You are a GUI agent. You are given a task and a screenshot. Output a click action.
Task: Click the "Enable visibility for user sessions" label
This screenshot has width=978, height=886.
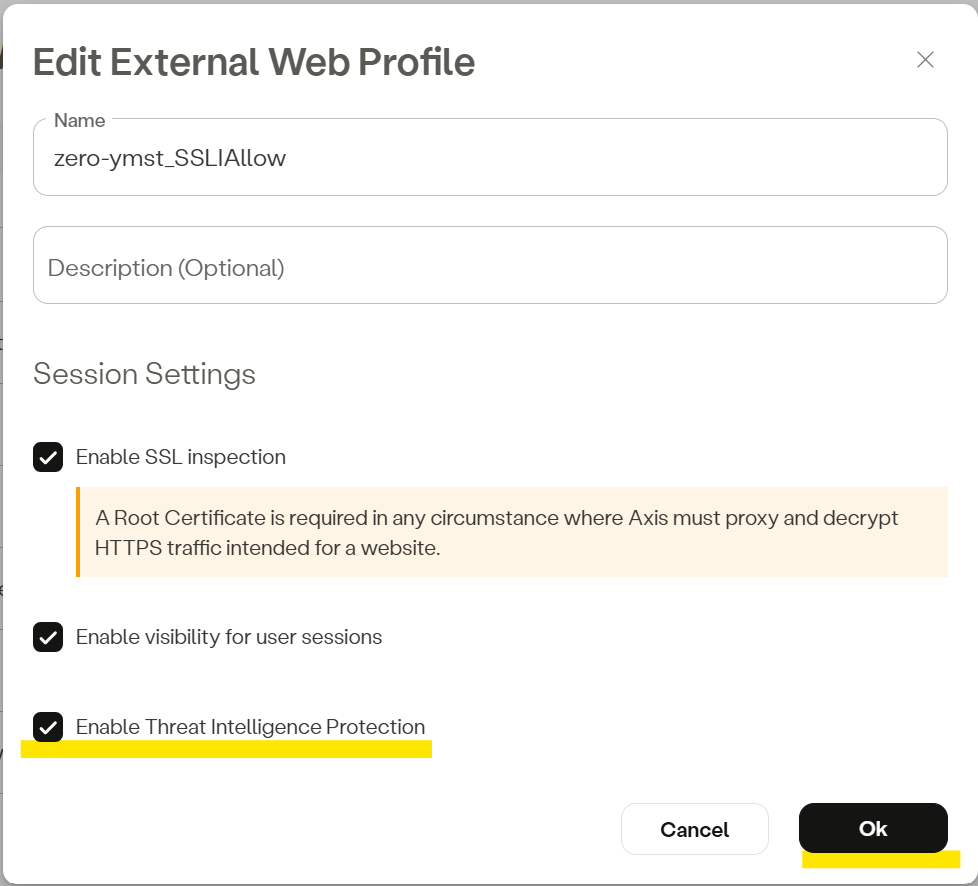coord(229,637)
